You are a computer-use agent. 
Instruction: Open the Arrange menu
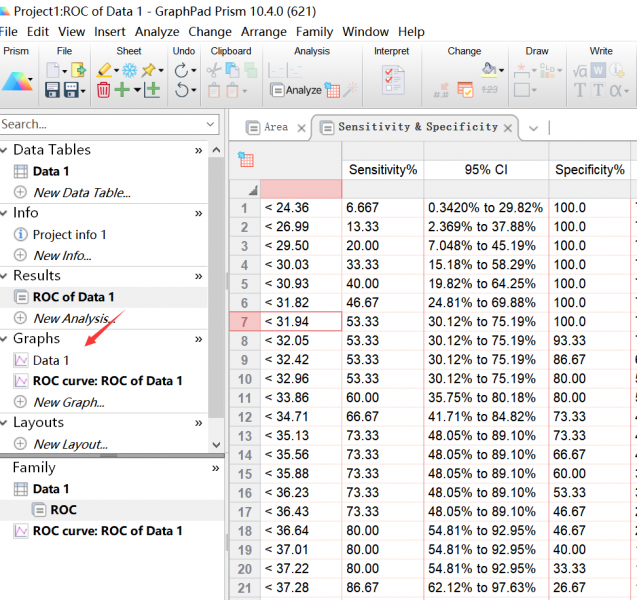(264, 32)
